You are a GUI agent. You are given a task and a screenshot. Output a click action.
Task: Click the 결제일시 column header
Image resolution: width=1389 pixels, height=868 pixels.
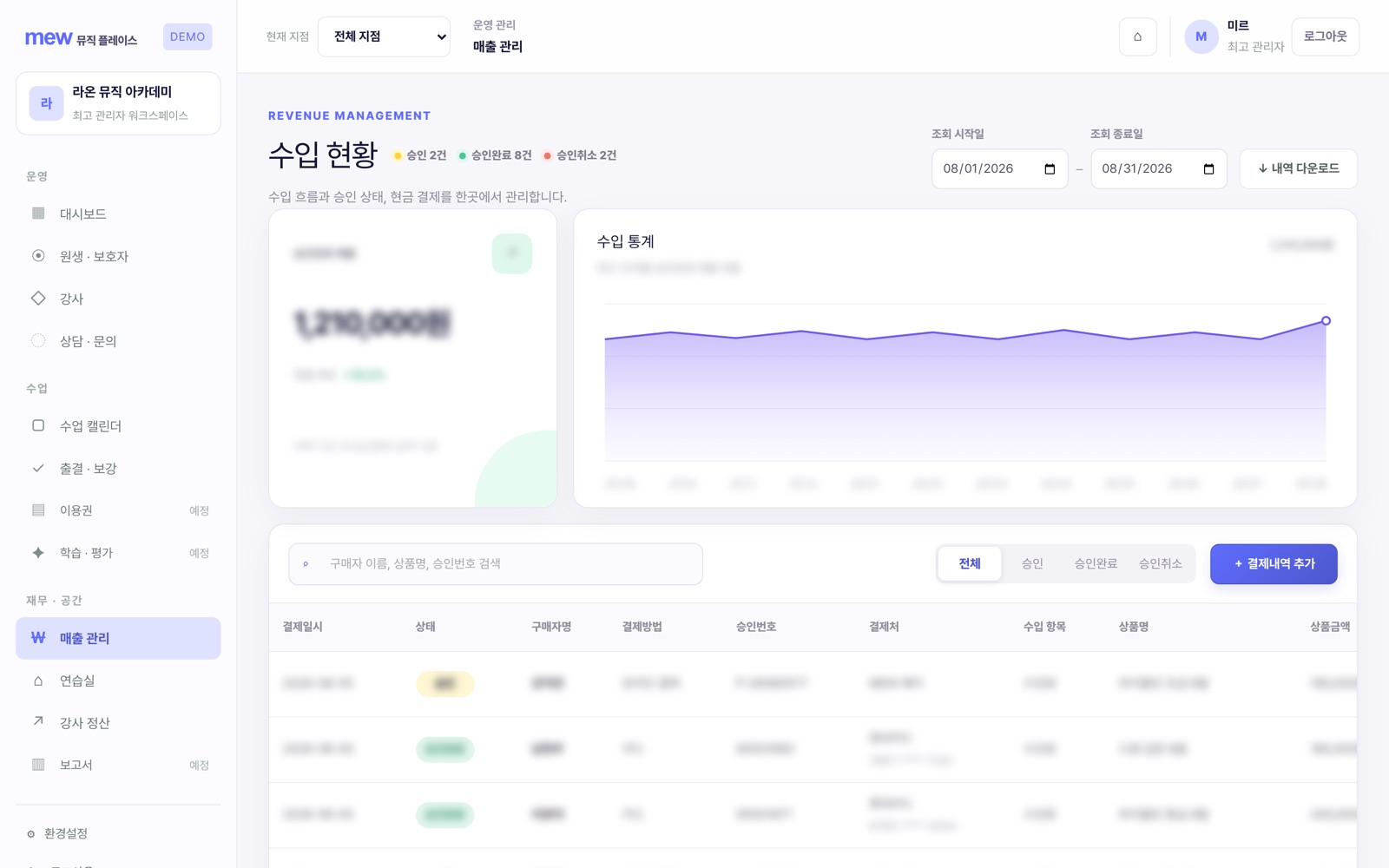click(302, 627)
